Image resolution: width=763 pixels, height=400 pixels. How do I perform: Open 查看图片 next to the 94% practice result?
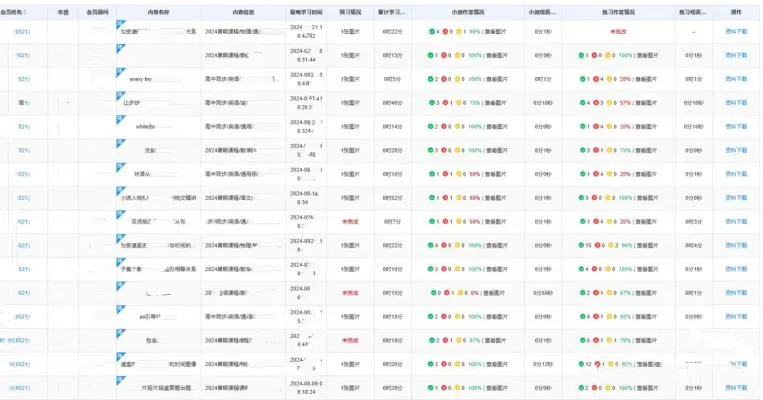(648, 245)
